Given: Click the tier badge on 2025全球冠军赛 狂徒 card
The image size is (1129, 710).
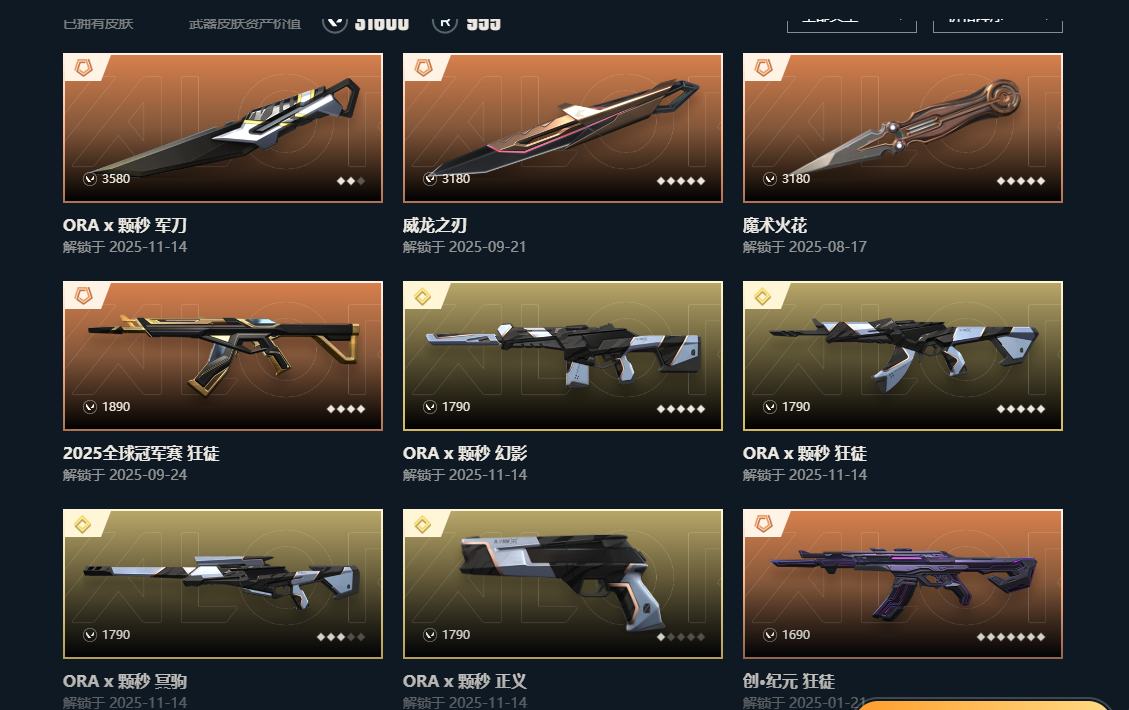Looking at the screenshot, I should tap(84, 296).
